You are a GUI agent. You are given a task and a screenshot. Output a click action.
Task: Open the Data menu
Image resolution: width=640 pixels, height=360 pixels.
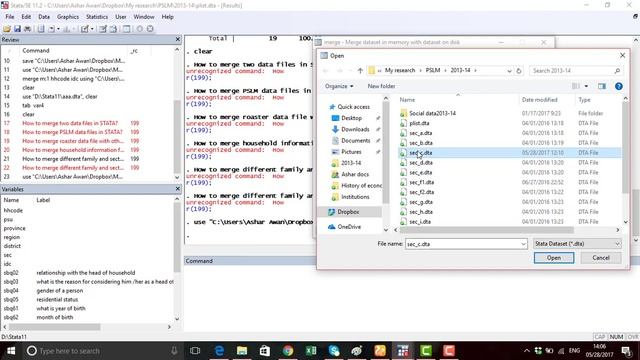(x=44, y=17)
